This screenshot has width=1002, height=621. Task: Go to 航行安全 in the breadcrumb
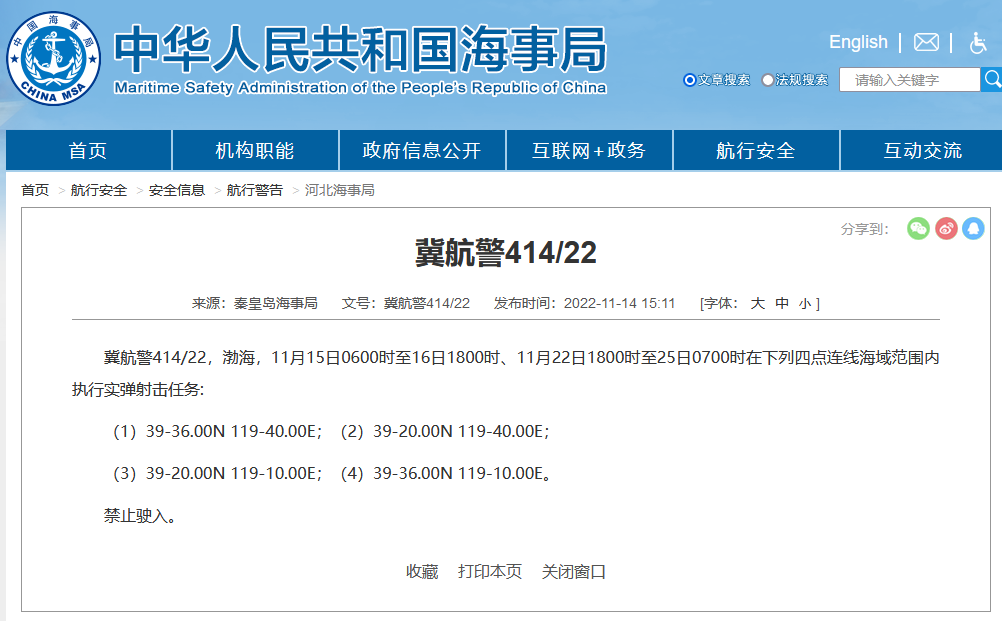pyautogui.click(x=99, y=190)
